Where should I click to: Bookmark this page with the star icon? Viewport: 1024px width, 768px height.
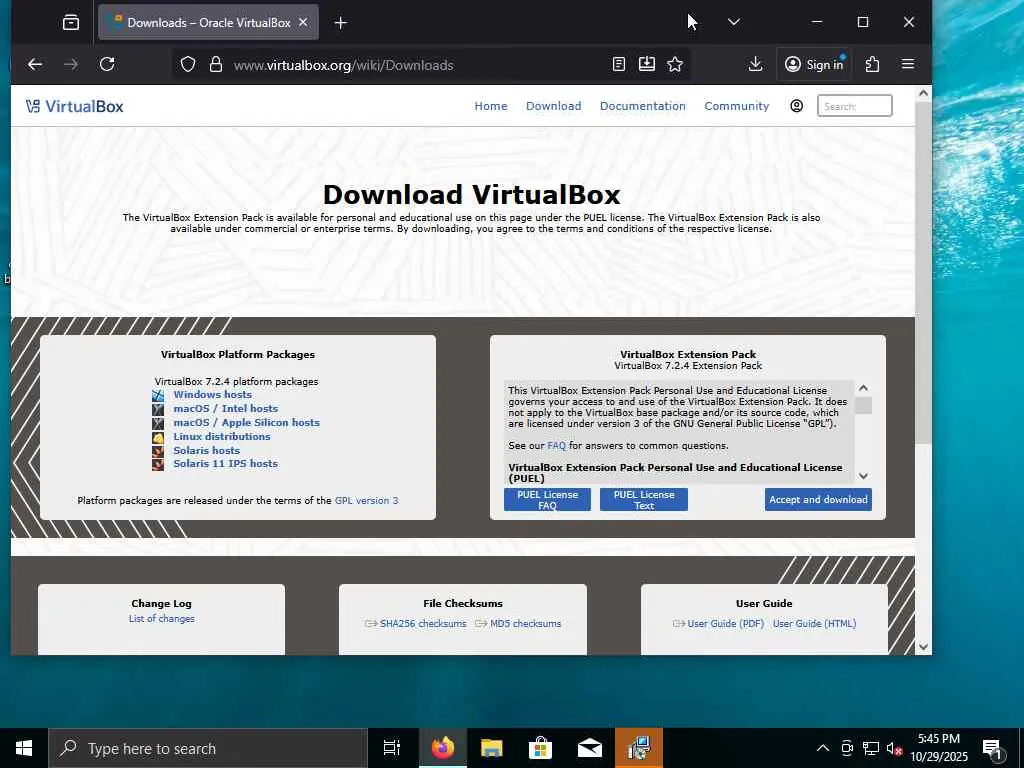(x=675, y=64)
